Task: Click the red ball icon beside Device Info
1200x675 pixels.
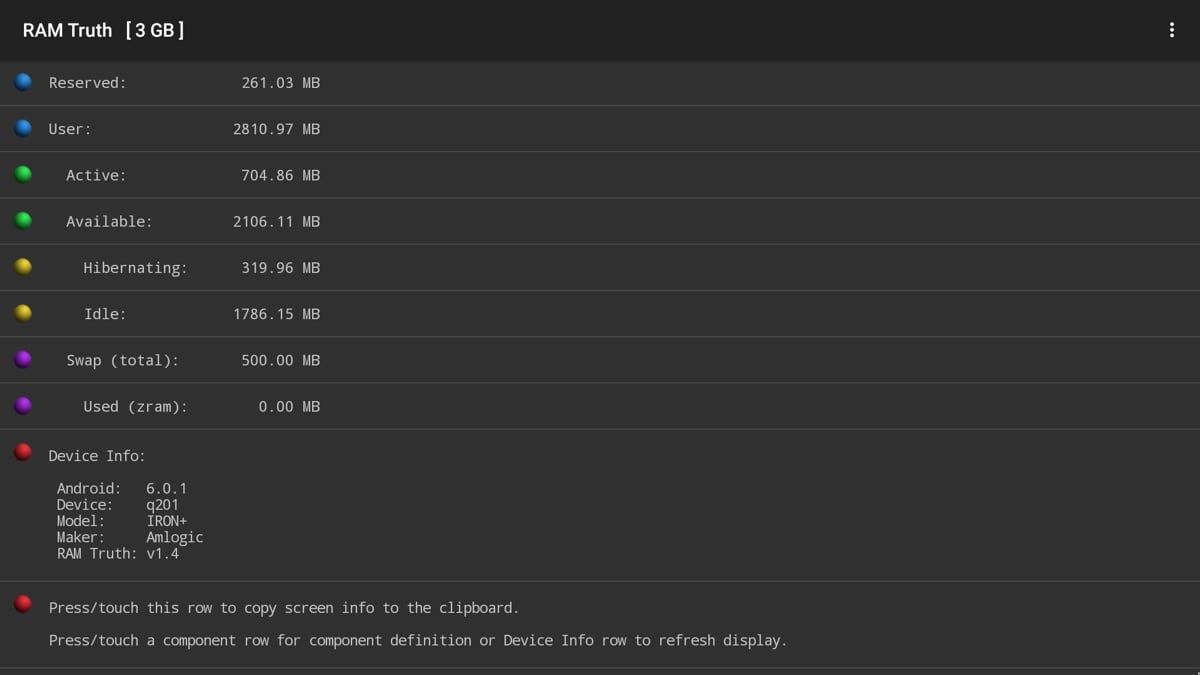Action: point(23,452)
